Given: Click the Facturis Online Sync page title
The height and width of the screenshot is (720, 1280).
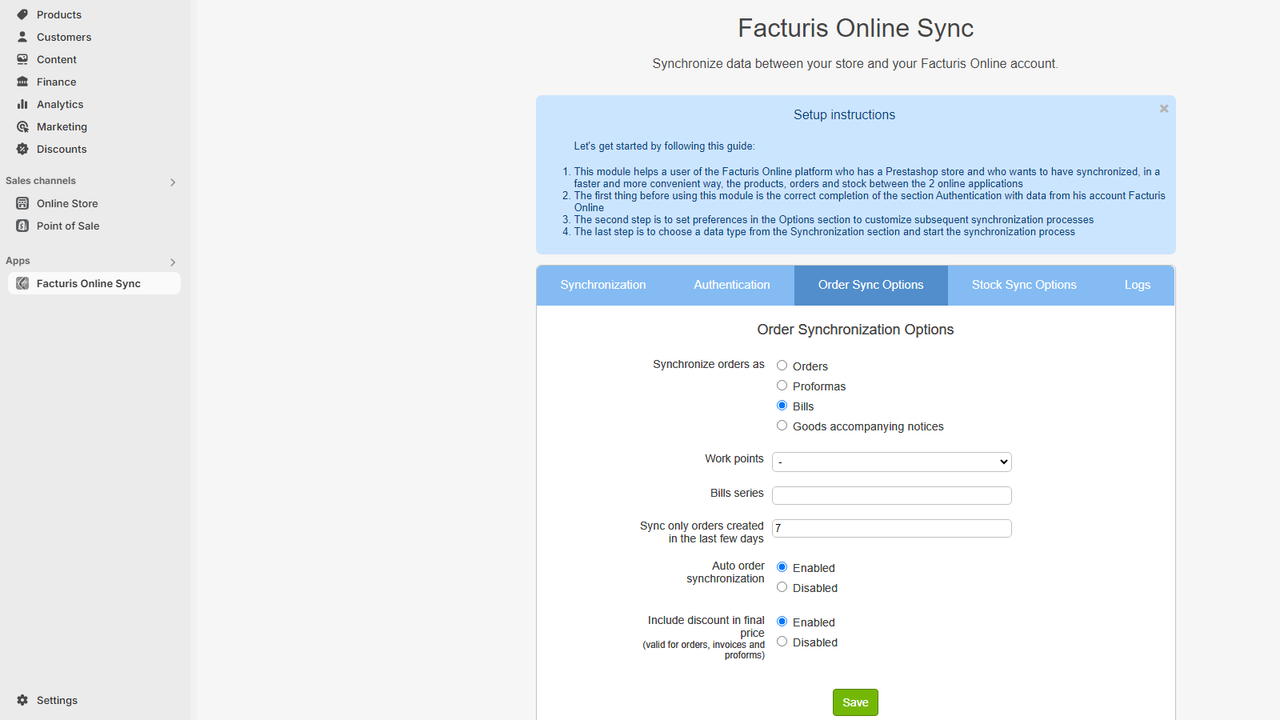Looking at the screenshot, I should tap(856, 28).
